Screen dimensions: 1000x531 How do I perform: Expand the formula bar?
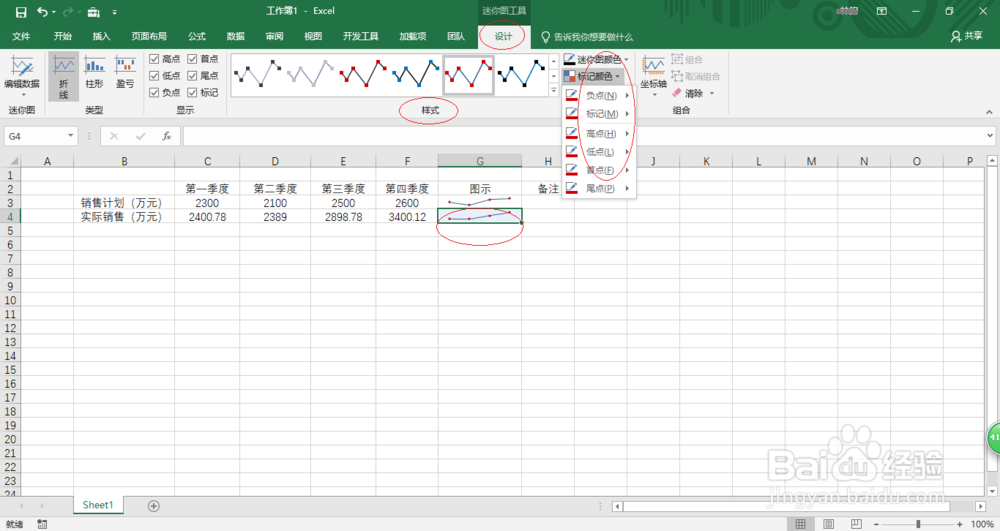click(x=990, y=135)
